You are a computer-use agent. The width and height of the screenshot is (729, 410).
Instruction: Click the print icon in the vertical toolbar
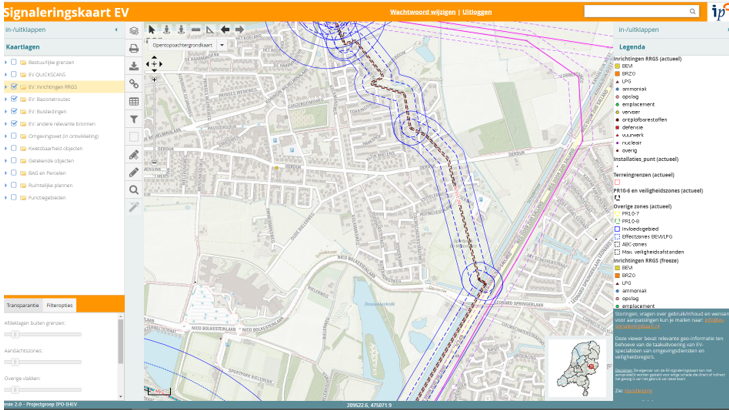point(134,48)
